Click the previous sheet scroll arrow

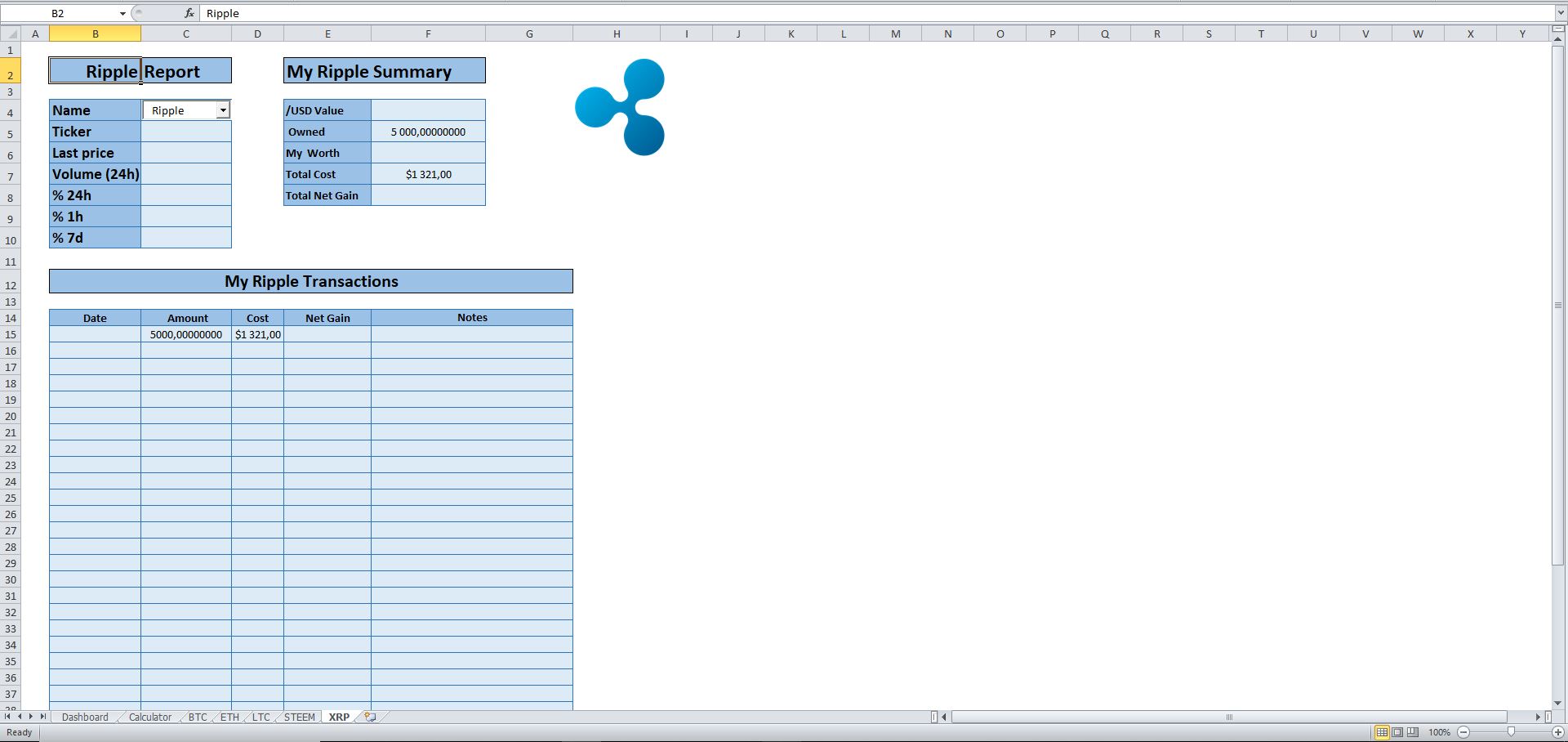(19, 717)
